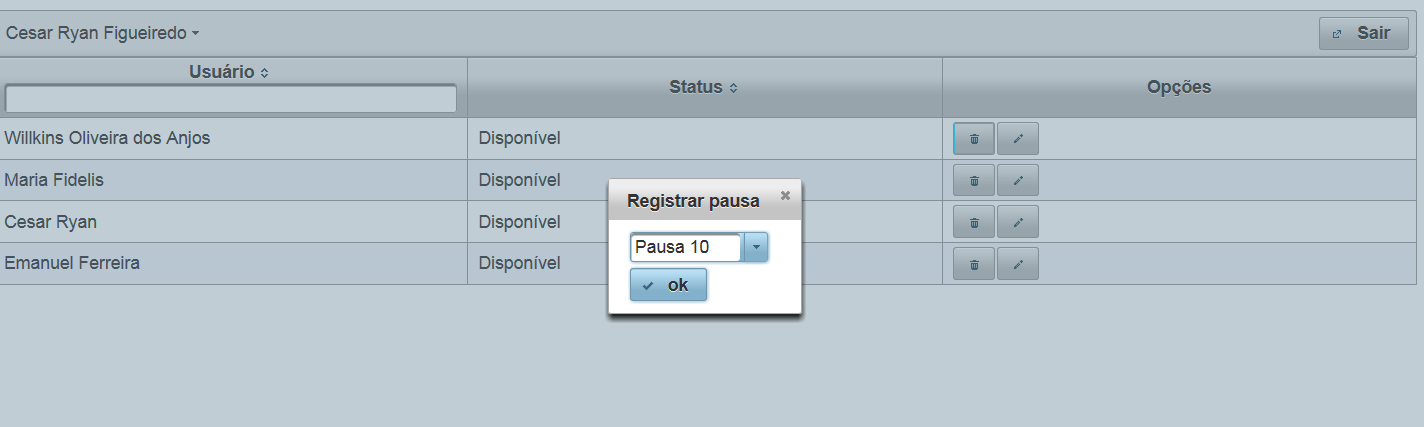Click pencil edit icon for Maria Fidelis
Image resolution: width=1424 pixels, height=427 pixels.
pos(1018,181)
